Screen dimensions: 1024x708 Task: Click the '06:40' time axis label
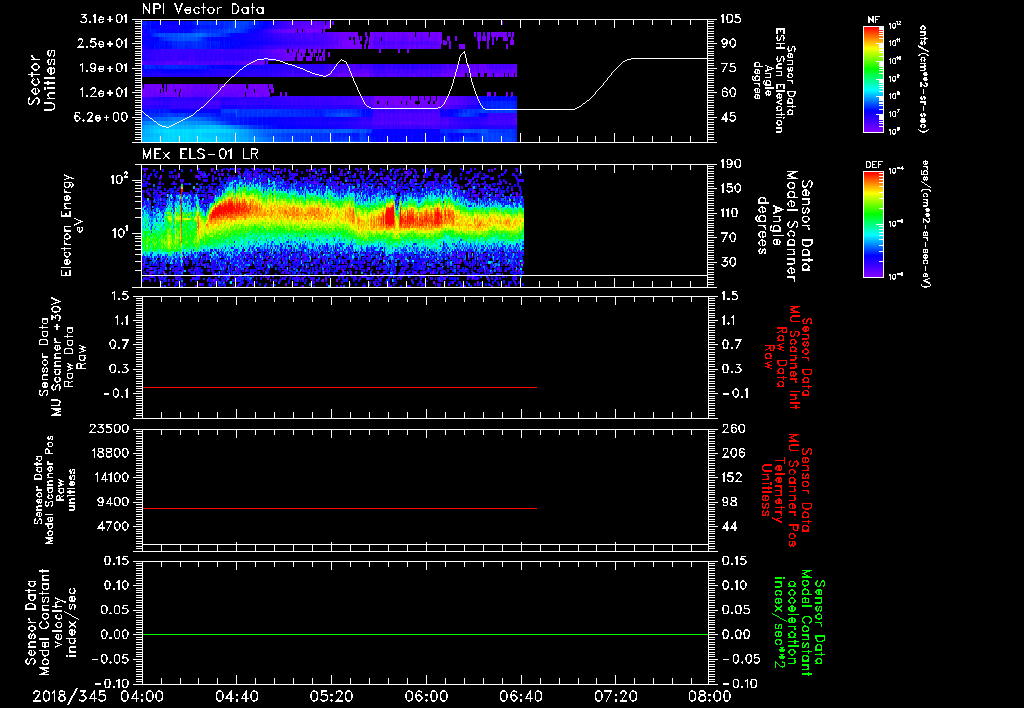pyautogui.click(x=520, y=697)
